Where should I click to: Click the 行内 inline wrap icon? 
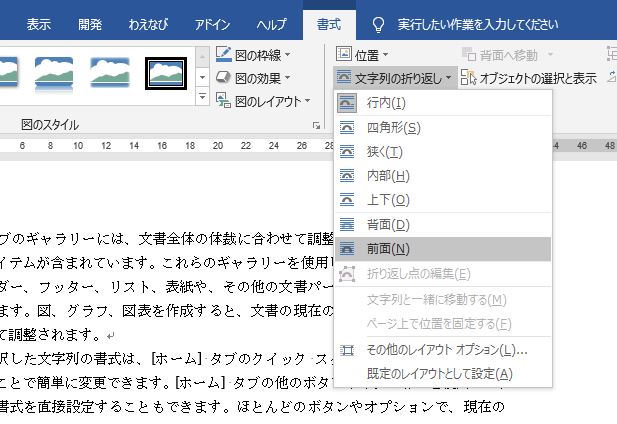(x=347, y=103)
